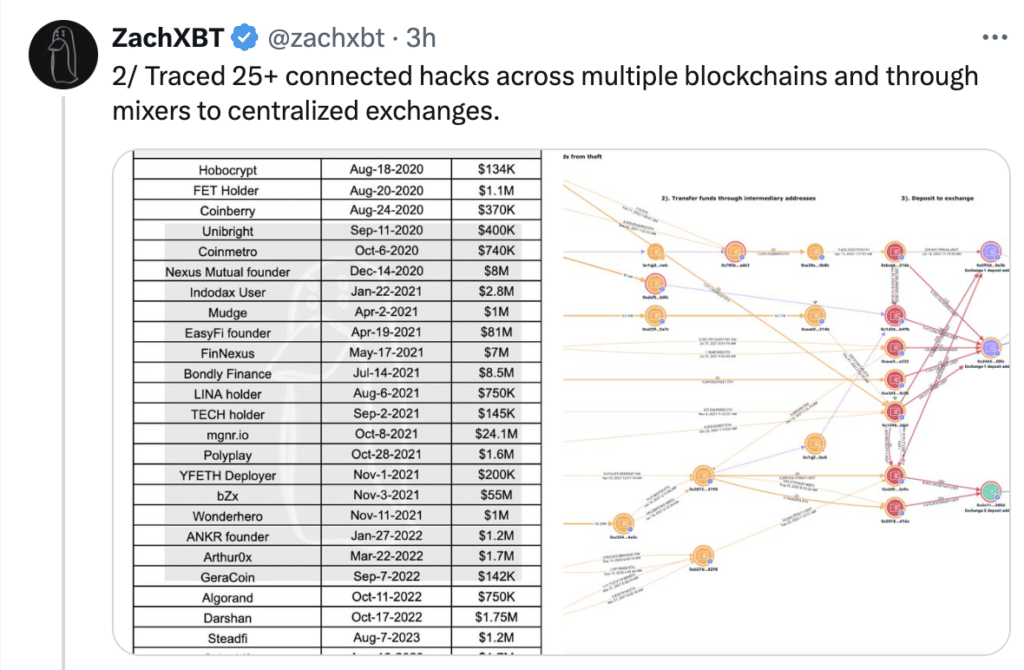Open the tweet's more options menu

(x=994, y=38)
